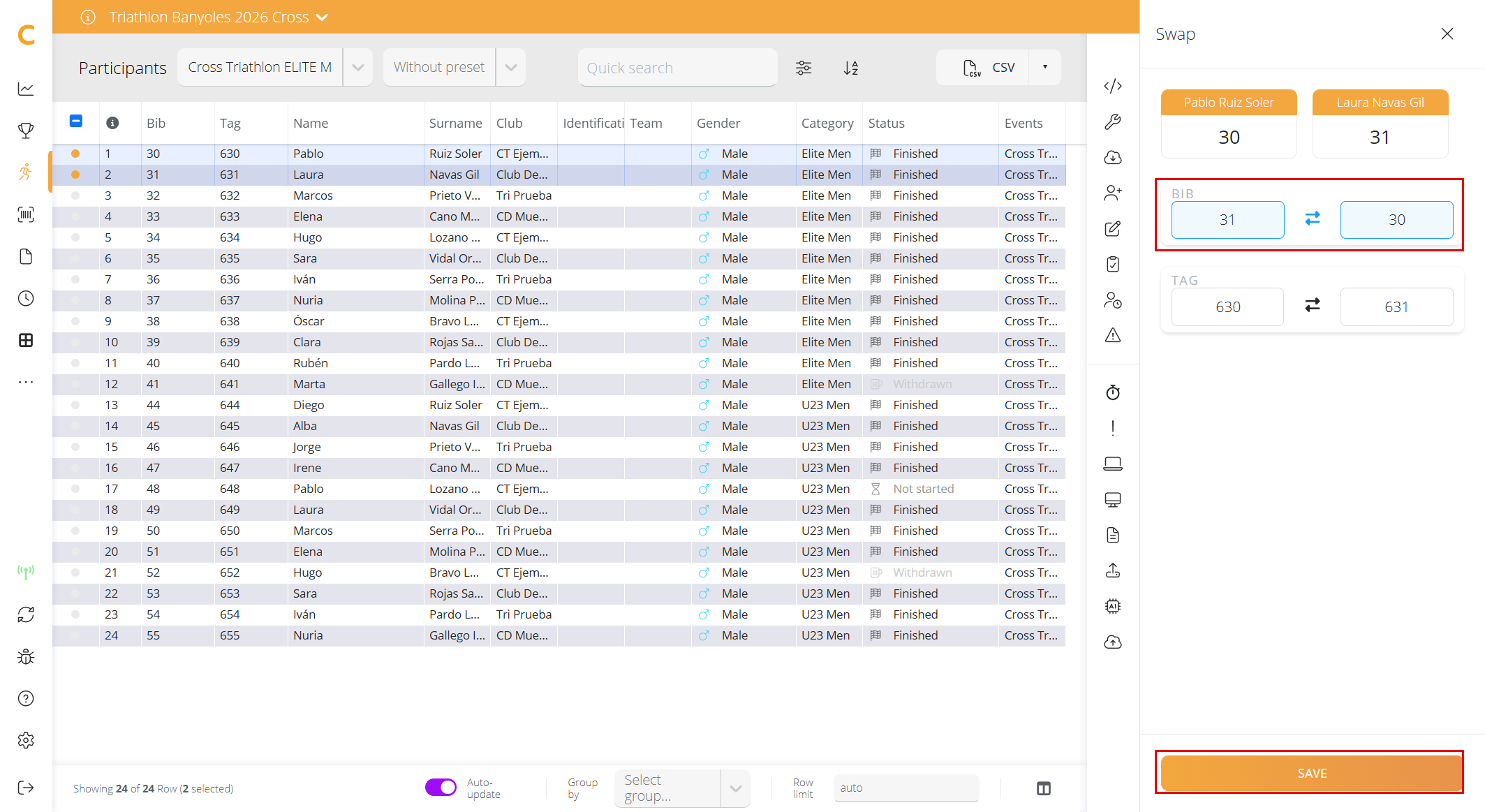Image resolution: width=1485 pixels, height=812 pixels.
Task: Expand the Cross Triathlon ELITE M dropdown
Action: pos(357,68)
